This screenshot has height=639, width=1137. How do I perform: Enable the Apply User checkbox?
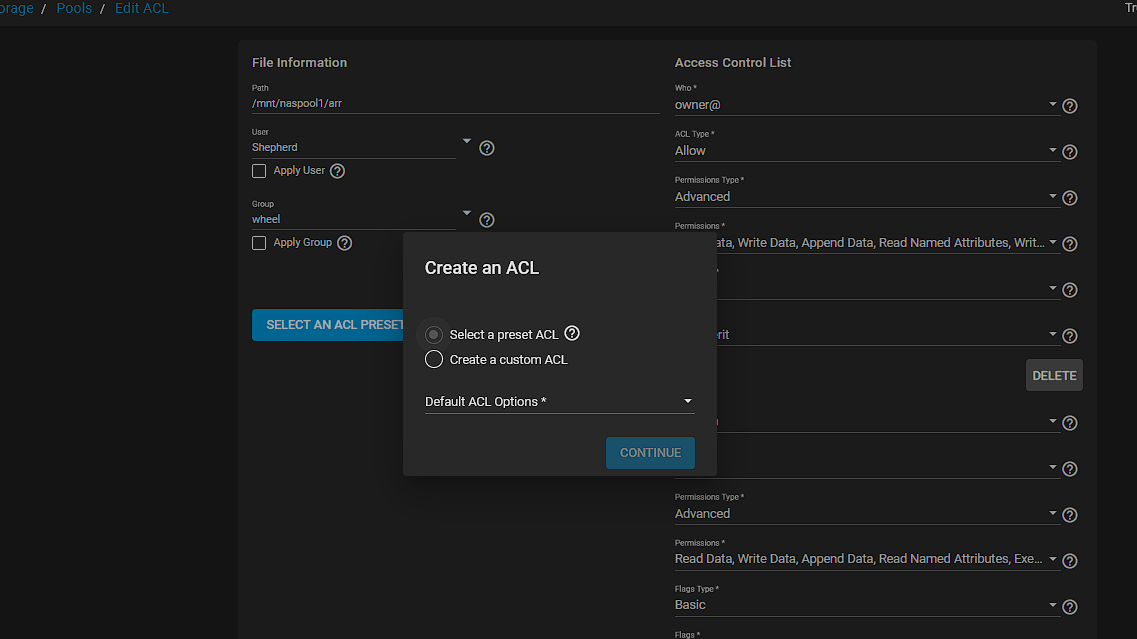pyautogui.click(x=259, y=171)
